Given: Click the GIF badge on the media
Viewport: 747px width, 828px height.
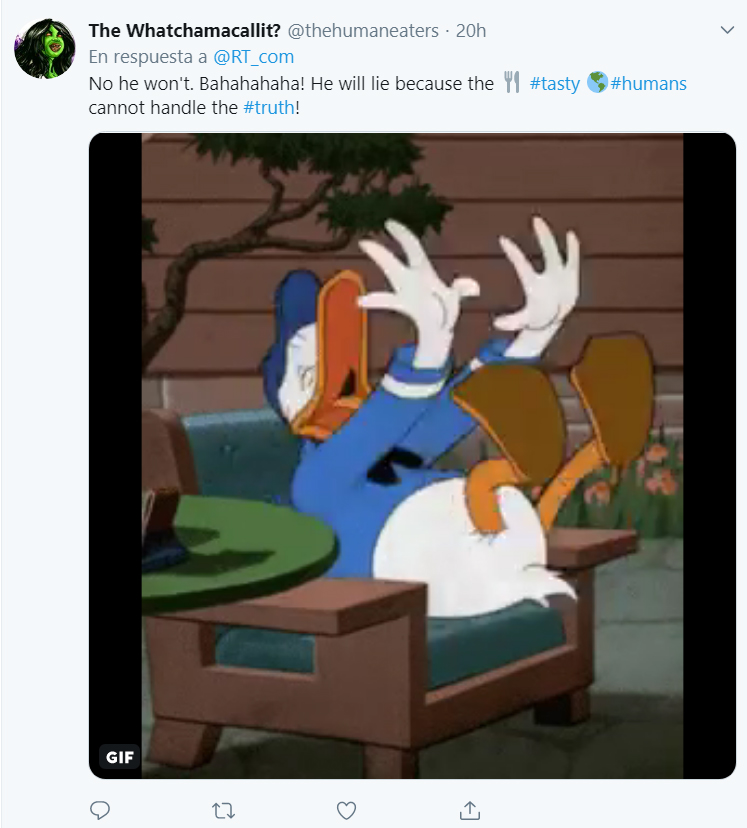Looking at the screenshot, I should [x=120, y=757].
